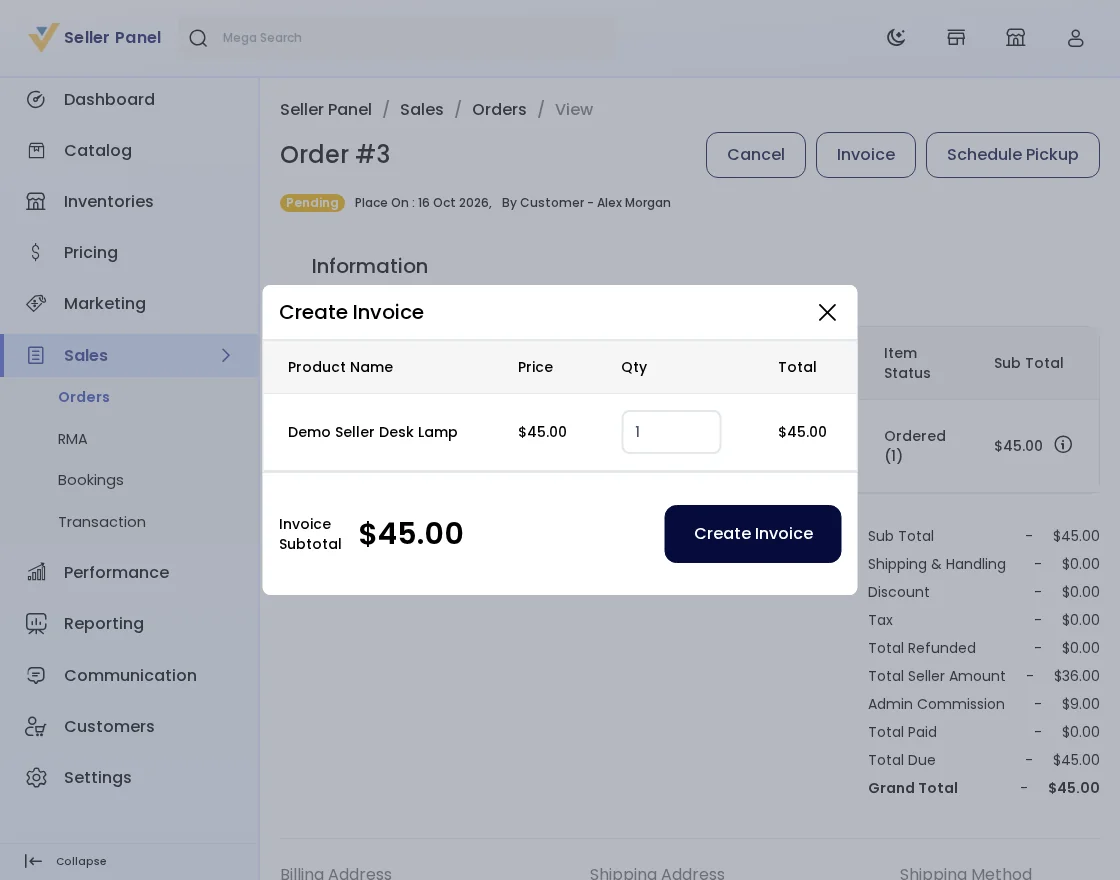Click the Inventories warehouse icon
The image size is (1120, 880).
(36, 201)
